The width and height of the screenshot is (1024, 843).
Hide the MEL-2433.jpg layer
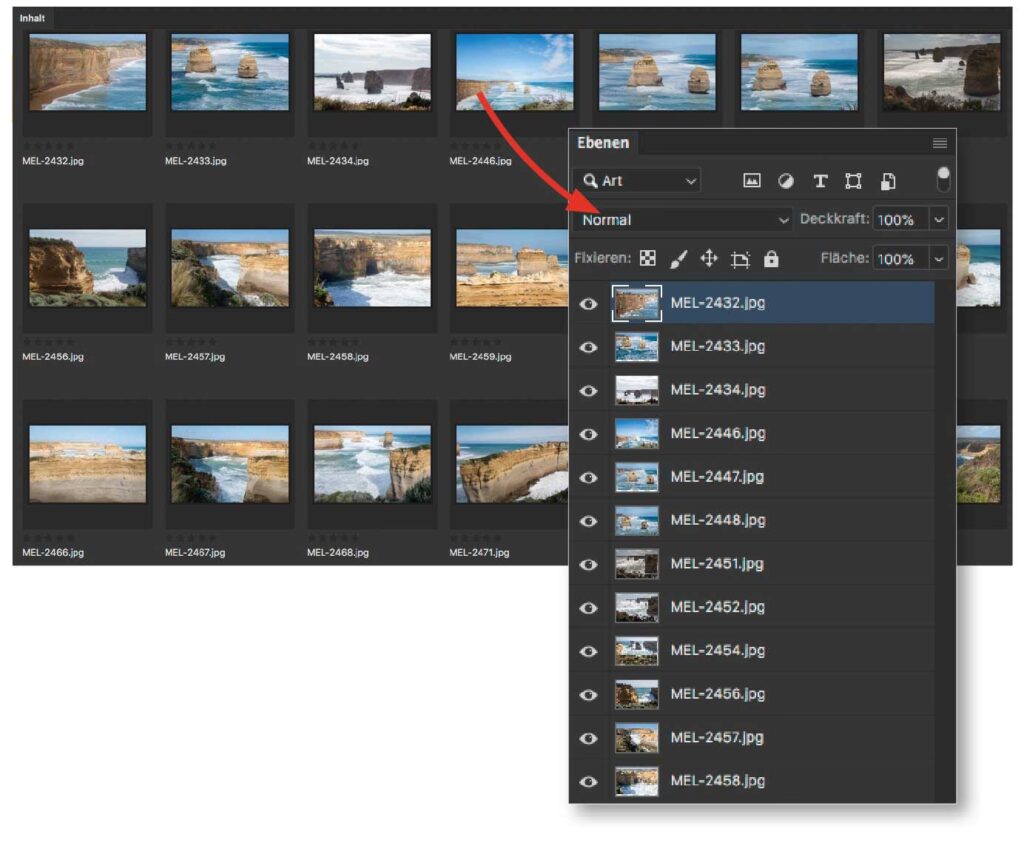[x=589, y=347]
